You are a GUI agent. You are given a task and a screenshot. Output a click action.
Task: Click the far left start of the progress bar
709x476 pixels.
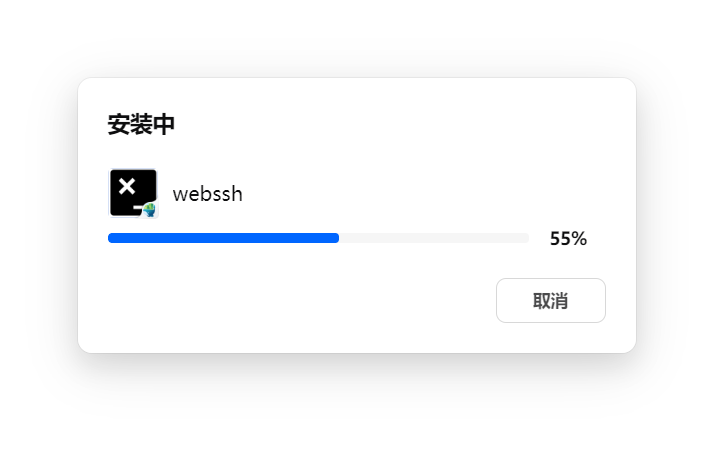pyautogui.click(x=111, y=238)
